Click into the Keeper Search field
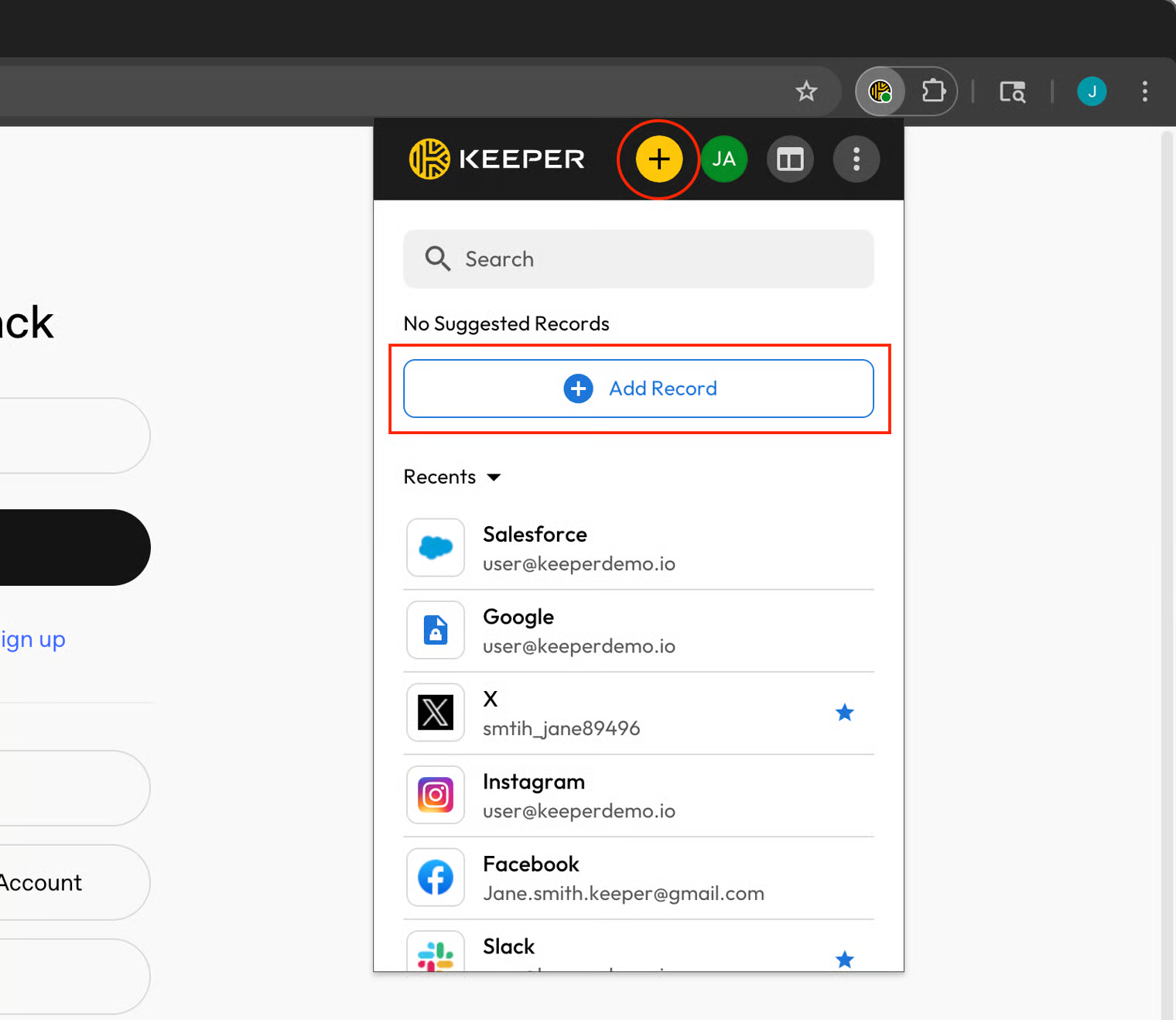 click(x=638, y=259)
